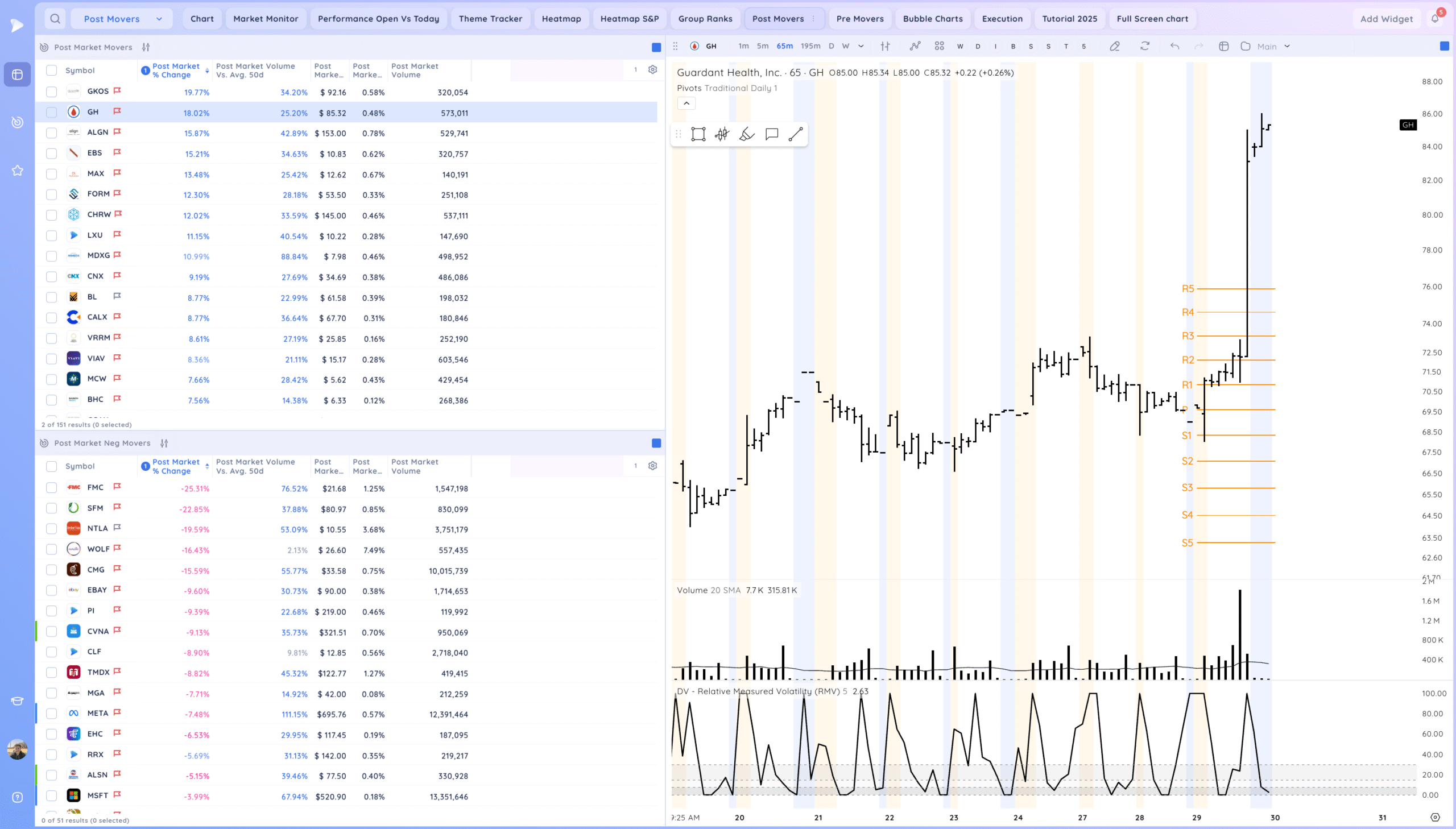Screen dimensions: 1456x829
Task: Open Post Market Movers filter settings
Action: (x=146, y=47)
